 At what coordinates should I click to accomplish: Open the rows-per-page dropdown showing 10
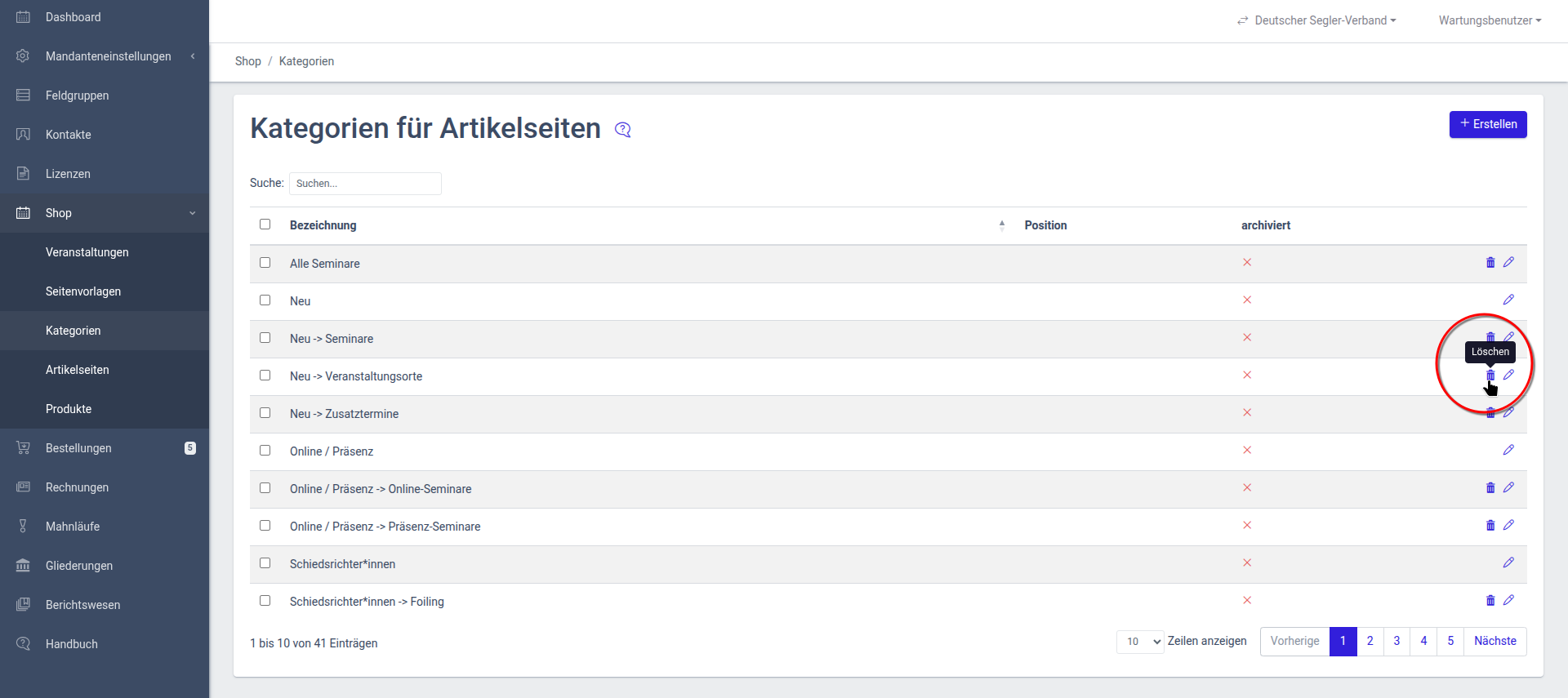pyautogui.click(x=1140, y=642)
